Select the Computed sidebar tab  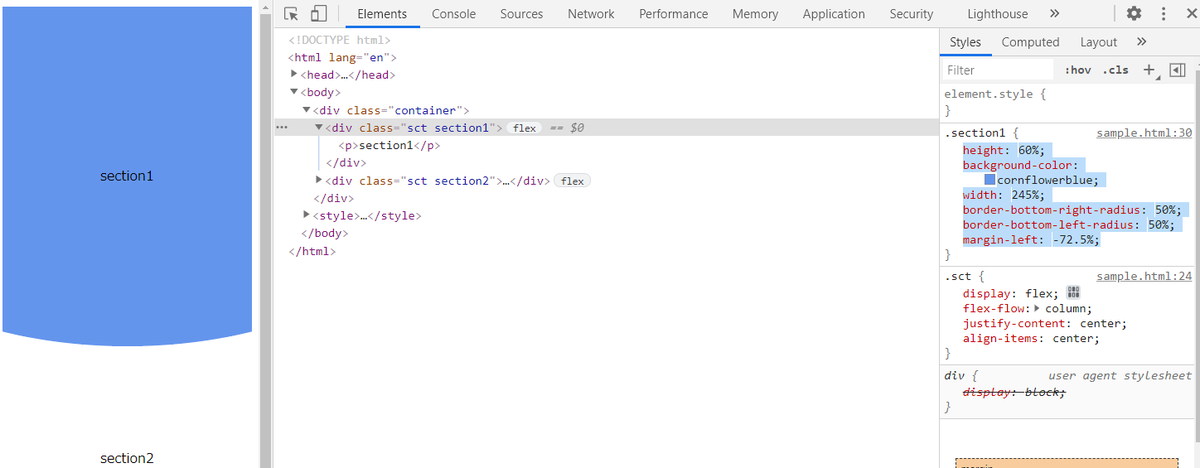click(x=1031, y=42)
